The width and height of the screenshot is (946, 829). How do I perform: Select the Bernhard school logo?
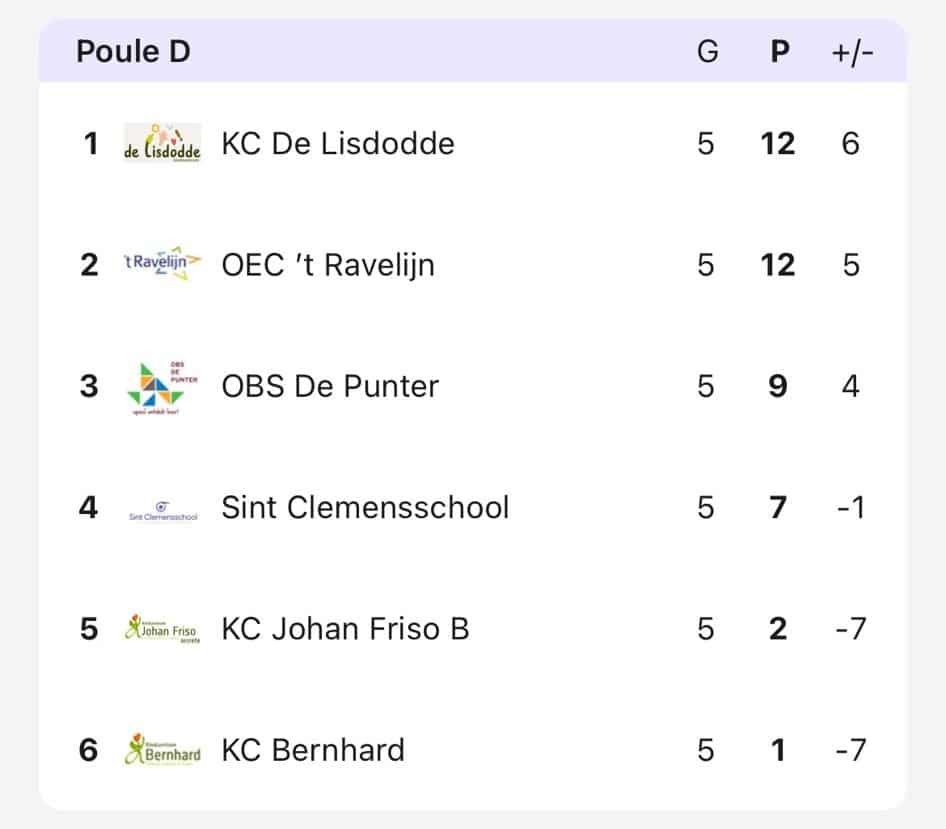[x=162, y=750]
